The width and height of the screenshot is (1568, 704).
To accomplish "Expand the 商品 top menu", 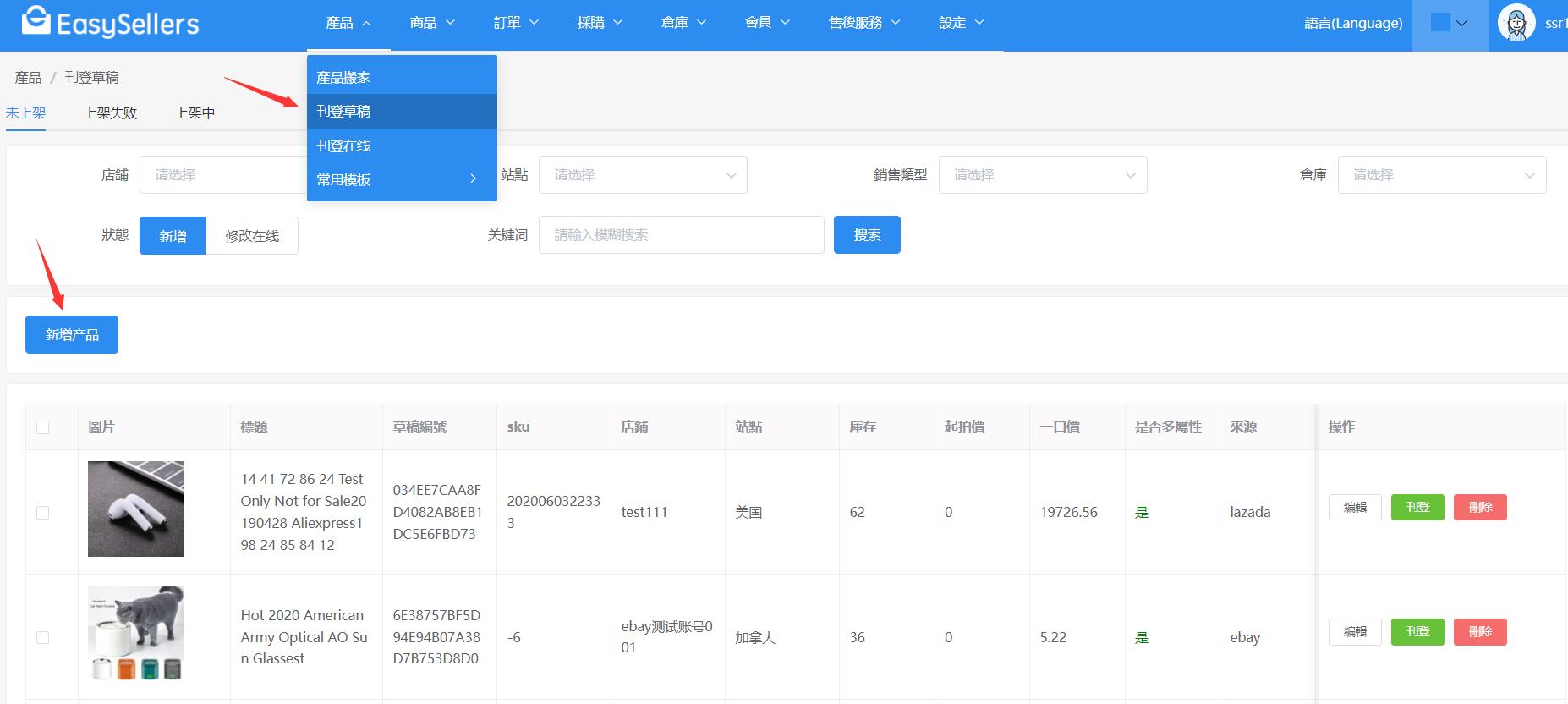I will [x=432, y=23].
